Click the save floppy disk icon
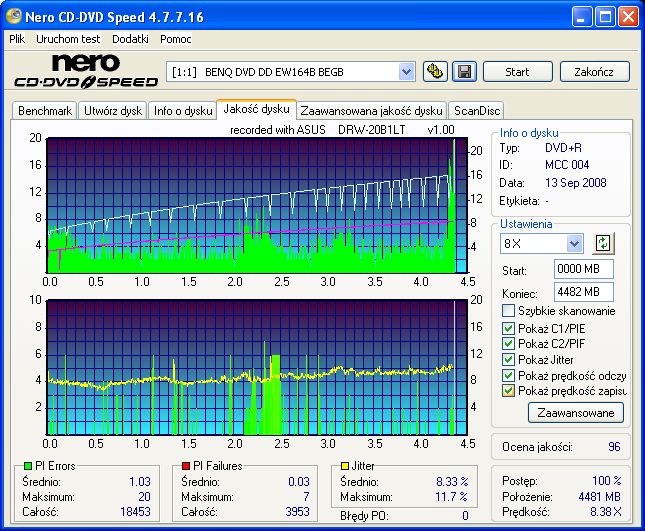This screenshot has height=531, width=645. pos(464,72)
